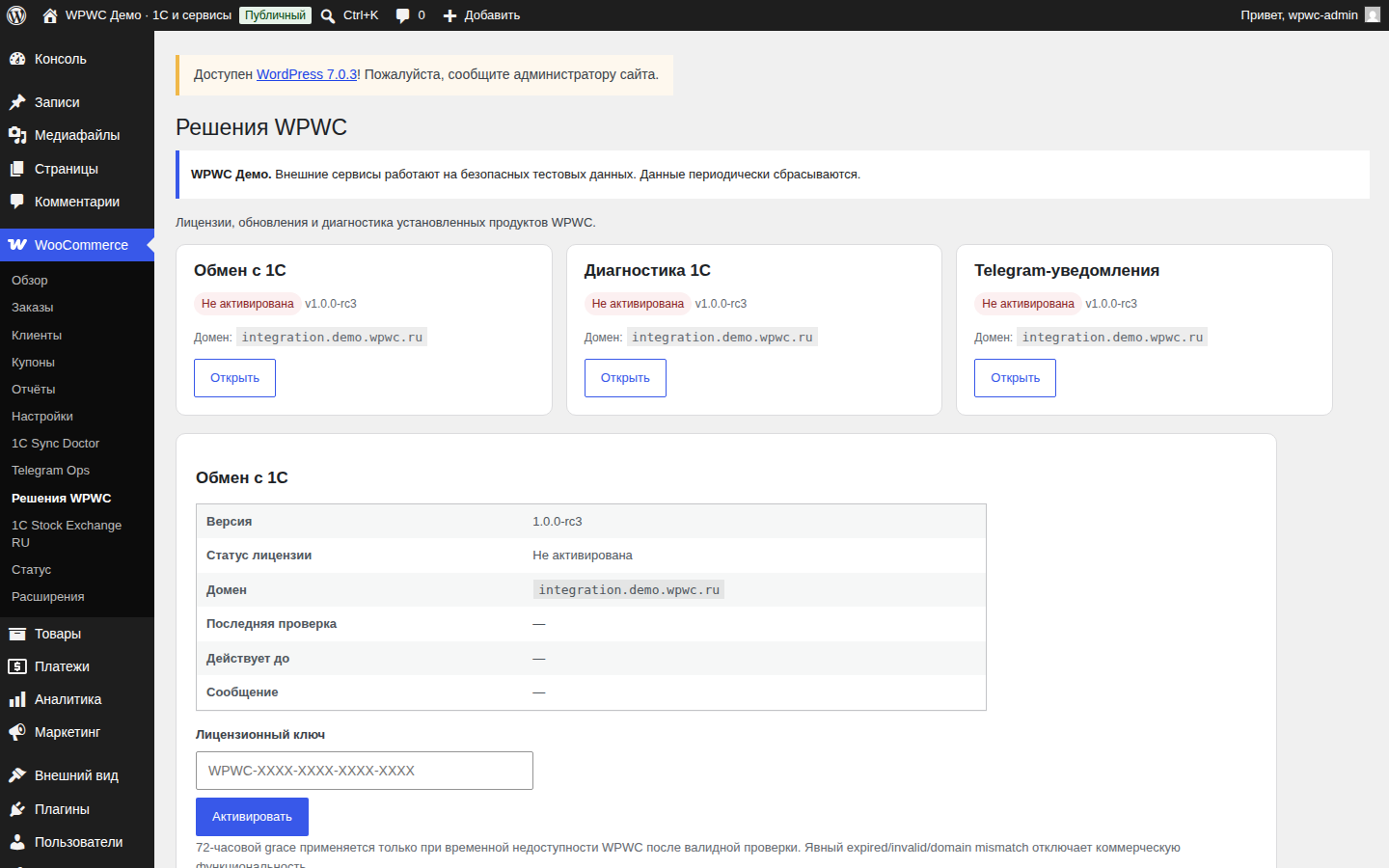Click the Аналитика bar chart icon
This screenshot has height=868, width=1389.
(17, 699)
